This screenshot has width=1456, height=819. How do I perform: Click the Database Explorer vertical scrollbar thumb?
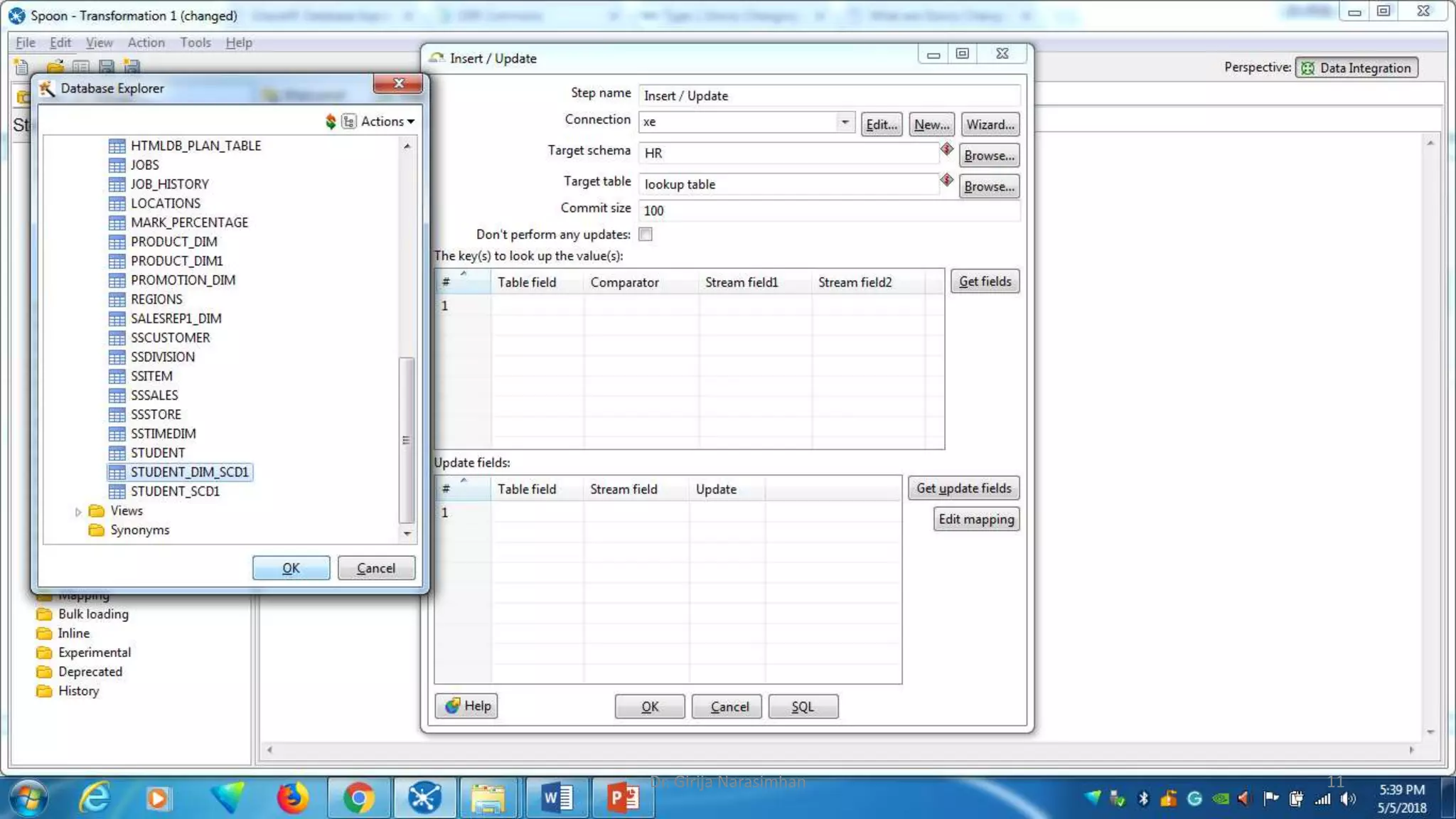click(x=407, y=439)
